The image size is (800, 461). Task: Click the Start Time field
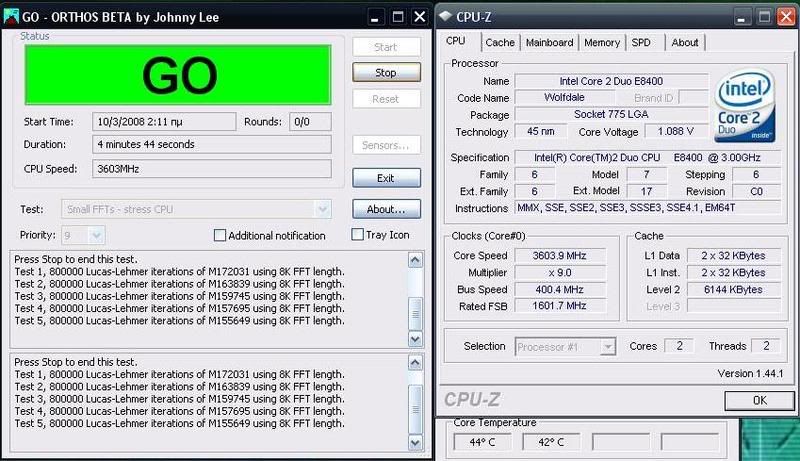(164, 122)
